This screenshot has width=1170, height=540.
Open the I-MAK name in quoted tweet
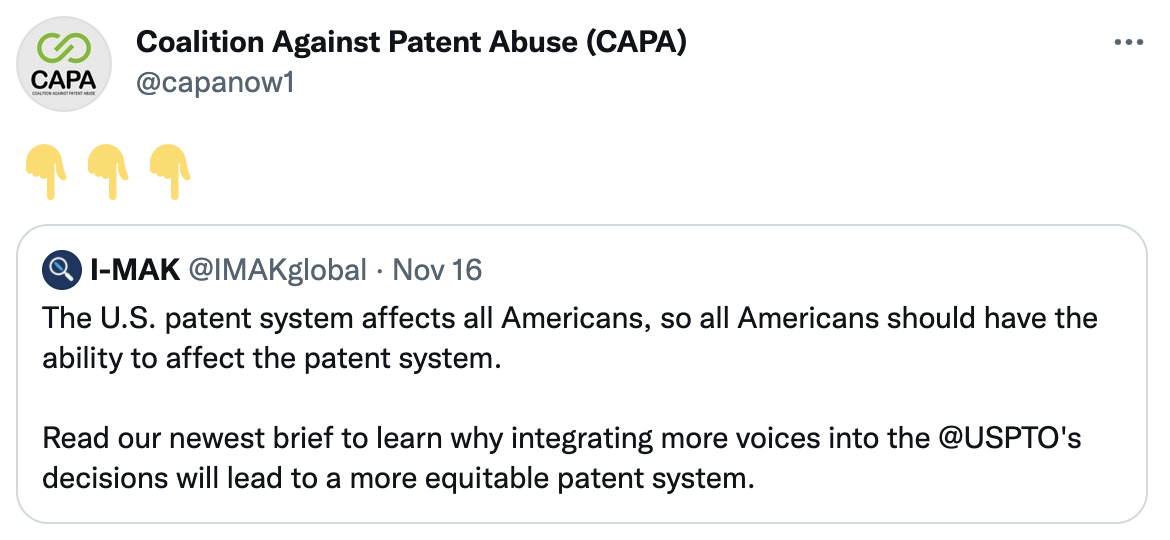click(135, 269)
